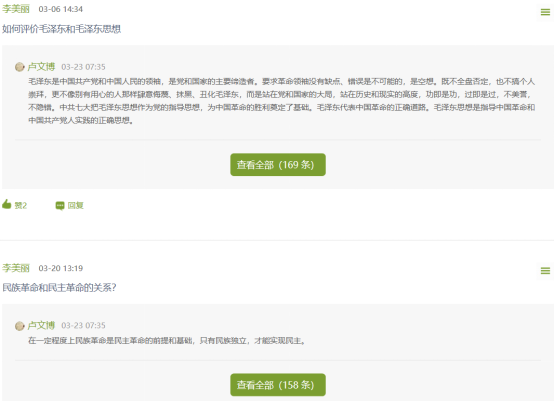Screen dimensions: 554x401
Task: Click 卢文博 avatar in second reply
Action: [x=19, y=325]
